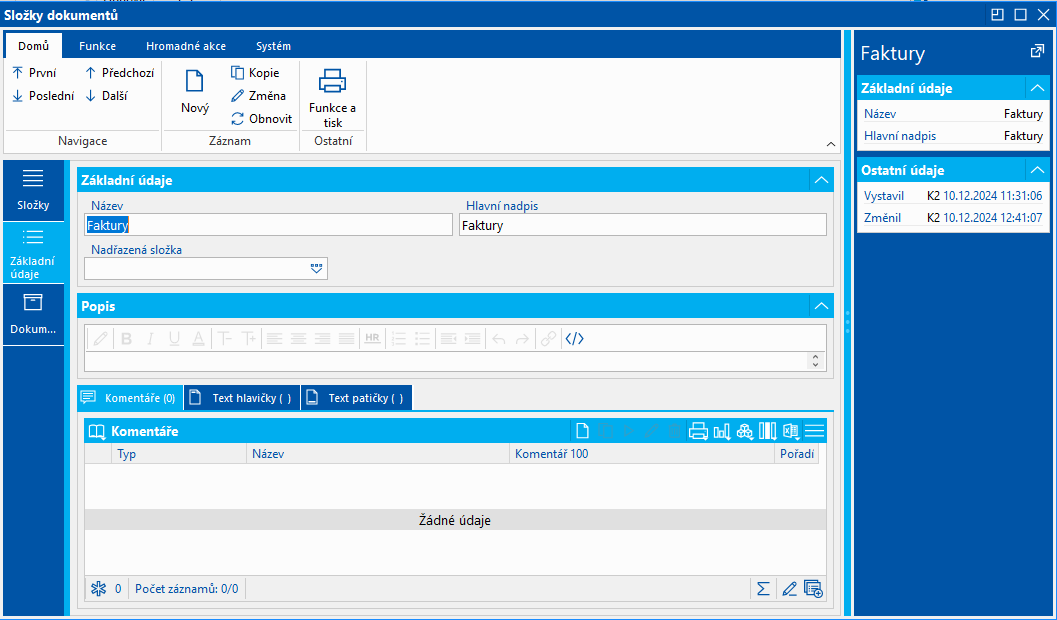
Task: Click the Bold formatting icon in Popis
Action: tap(126, 339)
